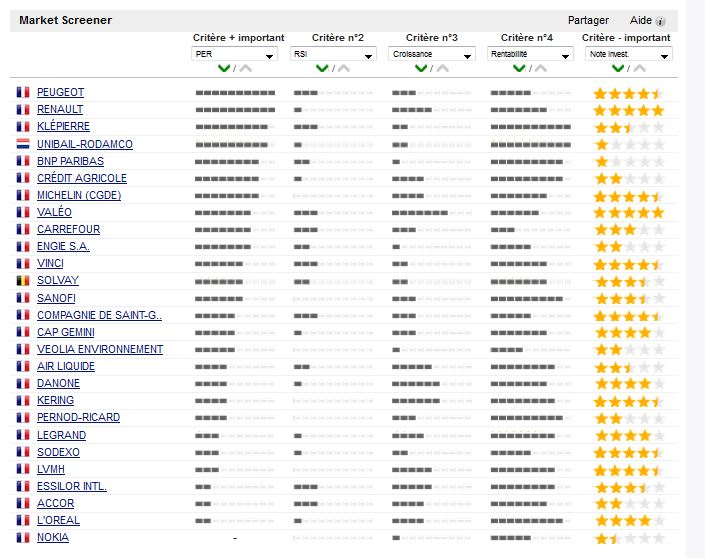
Task: Open the DANONE stock link
Action: coord(58,384)
